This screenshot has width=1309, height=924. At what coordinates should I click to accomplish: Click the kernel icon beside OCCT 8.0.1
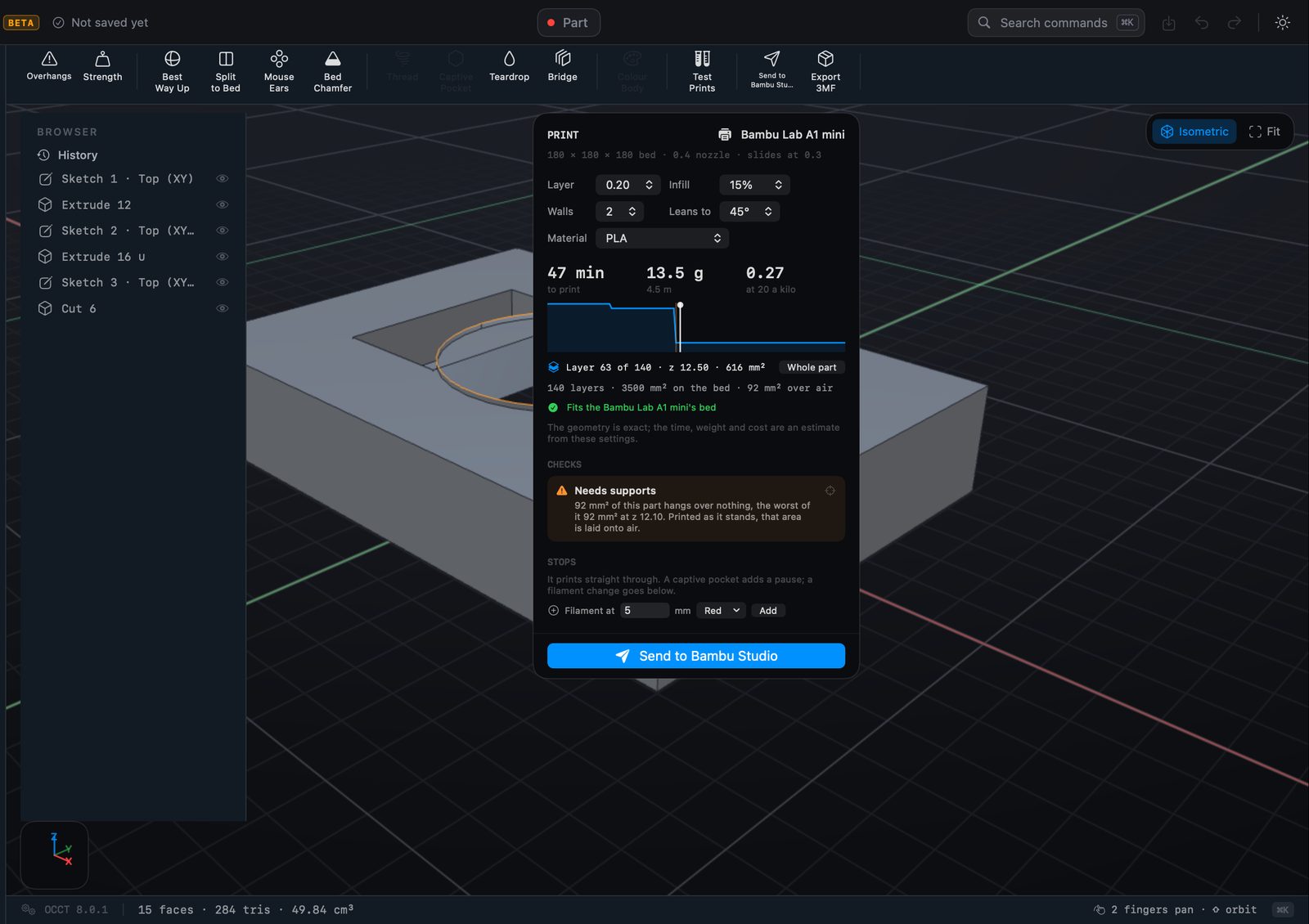[29, 909]
